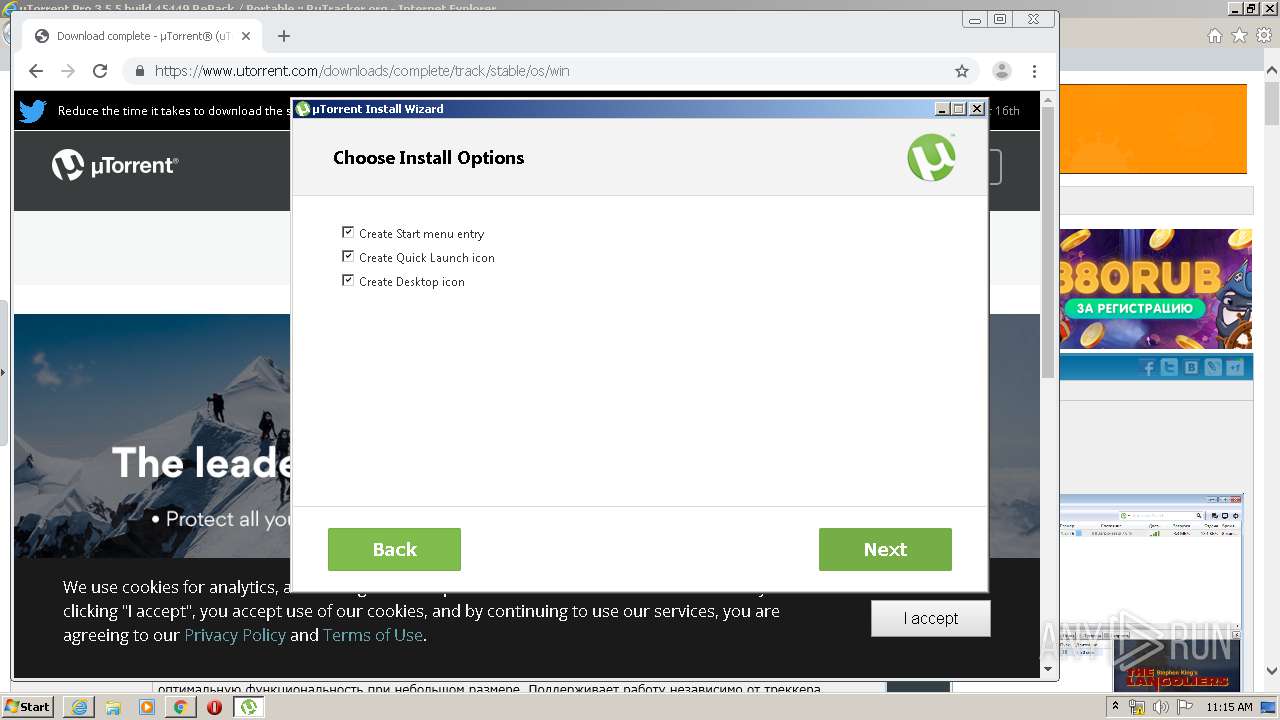The width and height of the screenshot is (1280, 720).
Task: Click the volume speaker tray icon
Action: tap(1161, 708)
